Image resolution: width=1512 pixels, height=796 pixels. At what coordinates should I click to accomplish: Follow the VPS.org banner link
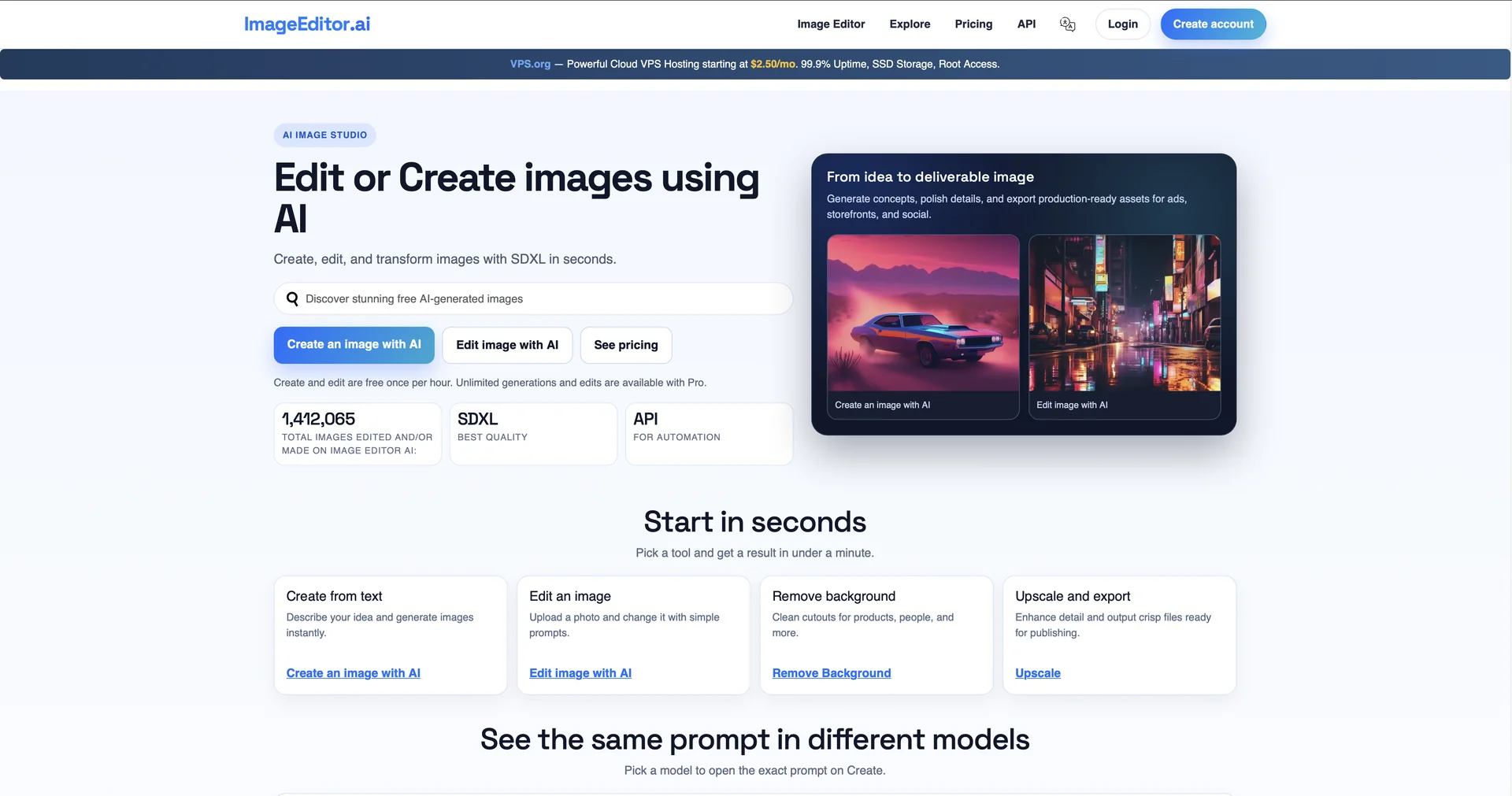click(x=530, y=65)
